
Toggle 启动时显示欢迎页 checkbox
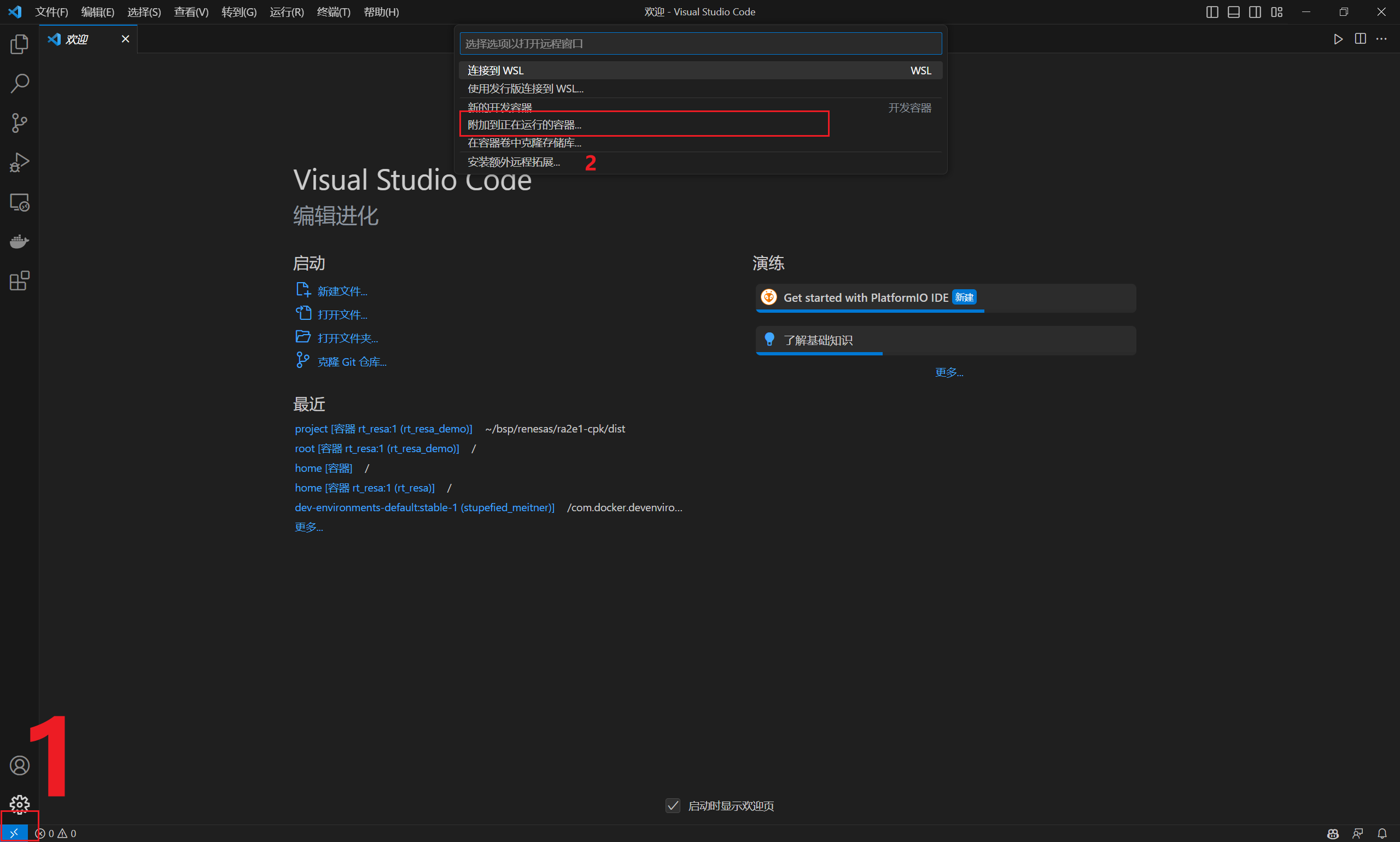click(x=673, y=806)
